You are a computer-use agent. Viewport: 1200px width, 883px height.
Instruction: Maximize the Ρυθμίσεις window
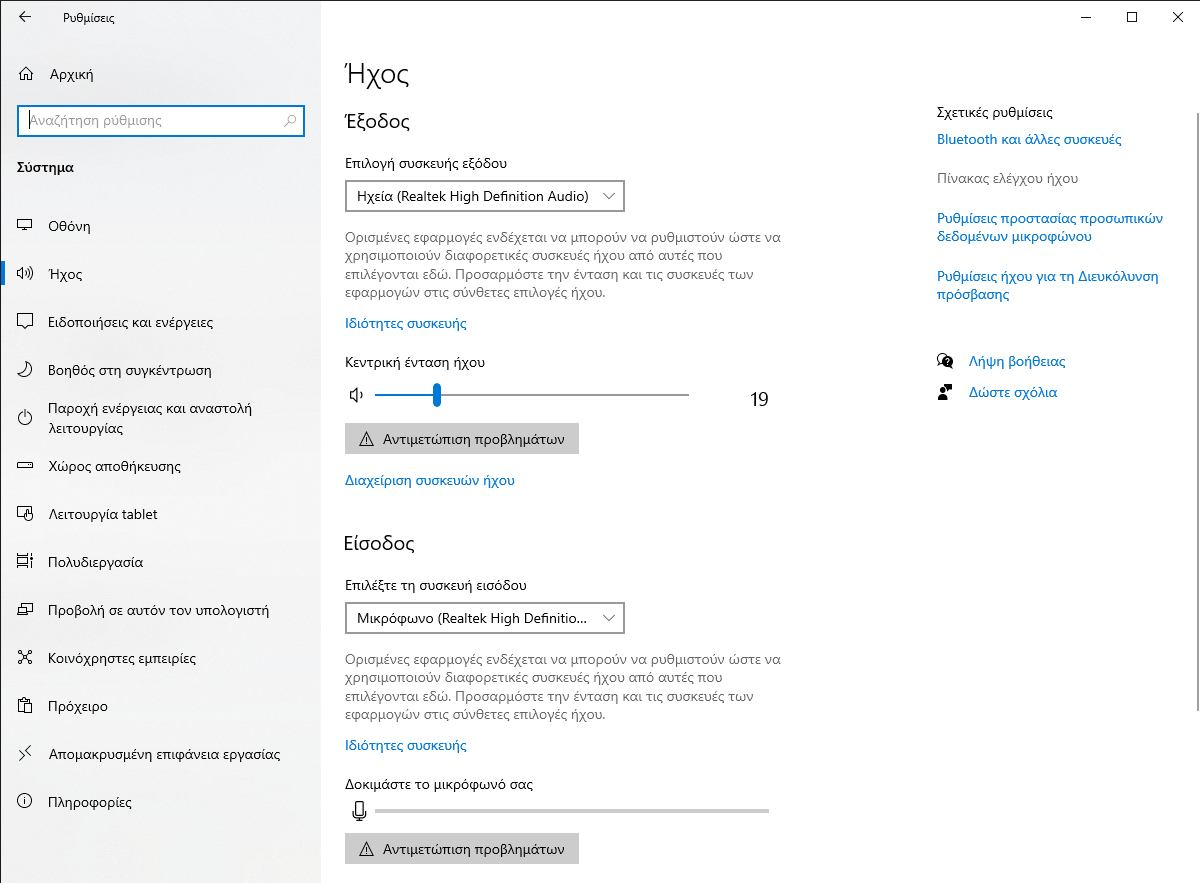tap(1132, 17)
